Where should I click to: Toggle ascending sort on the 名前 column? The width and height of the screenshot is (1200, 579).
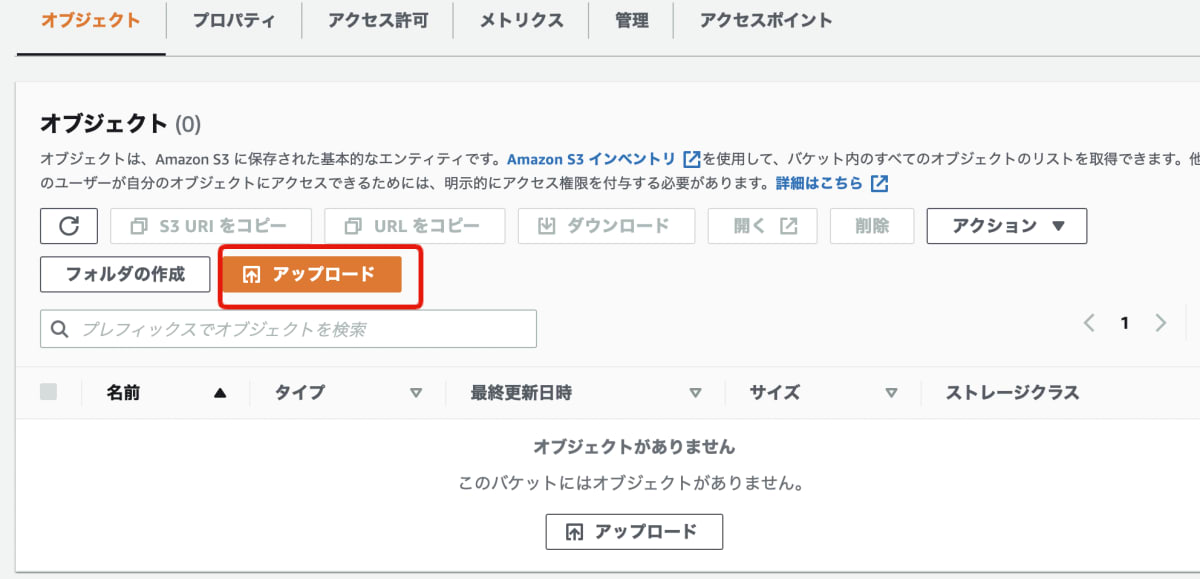tap(222, 392)
